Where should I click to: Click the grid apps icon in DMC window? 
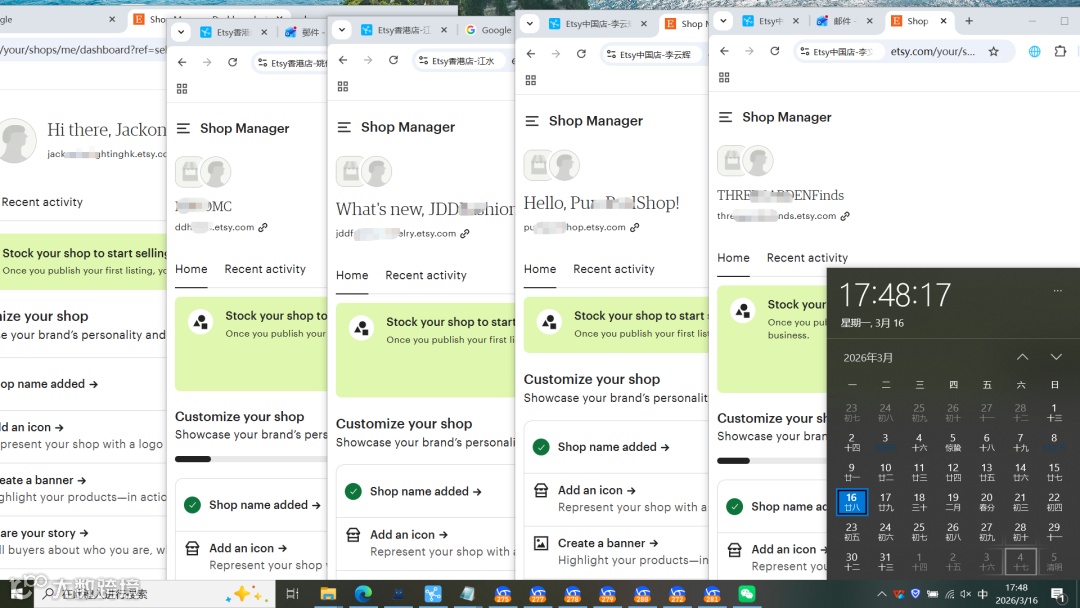pos(182,89)
